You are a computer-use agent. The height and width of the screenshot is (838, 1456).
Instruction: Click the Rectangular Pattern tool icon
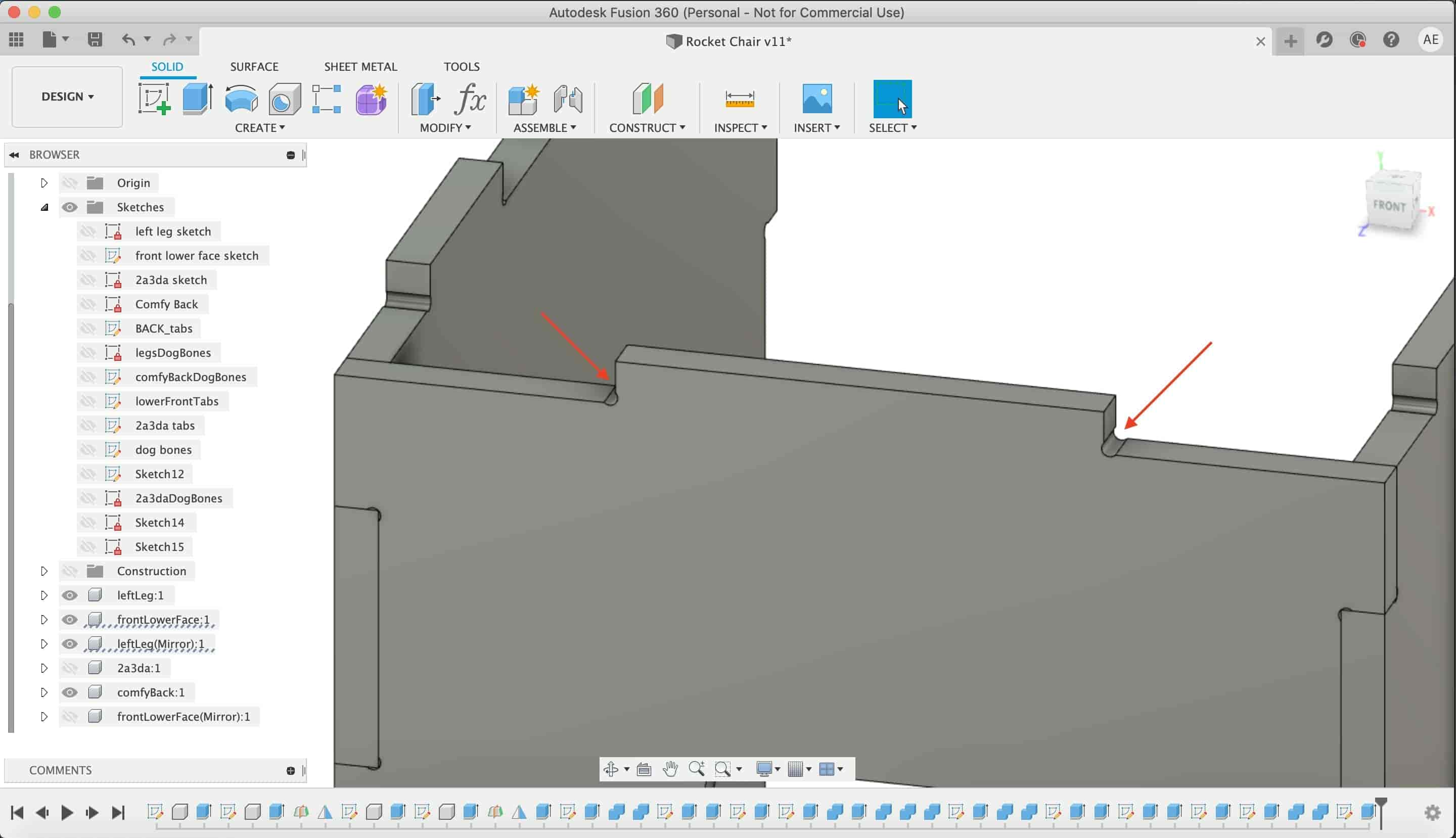(327, 99)
